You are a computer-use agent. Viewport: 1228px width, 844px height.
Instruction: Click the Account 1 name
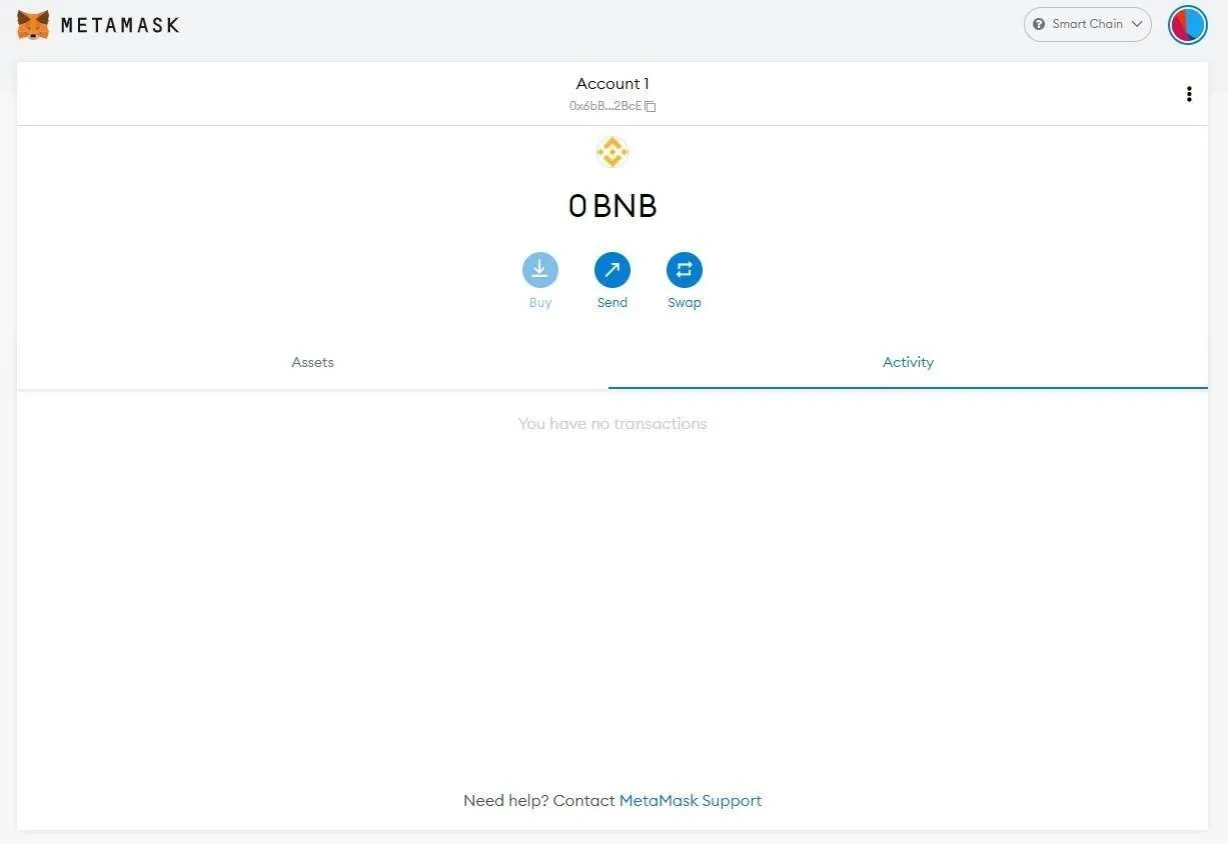coord(612,84)
